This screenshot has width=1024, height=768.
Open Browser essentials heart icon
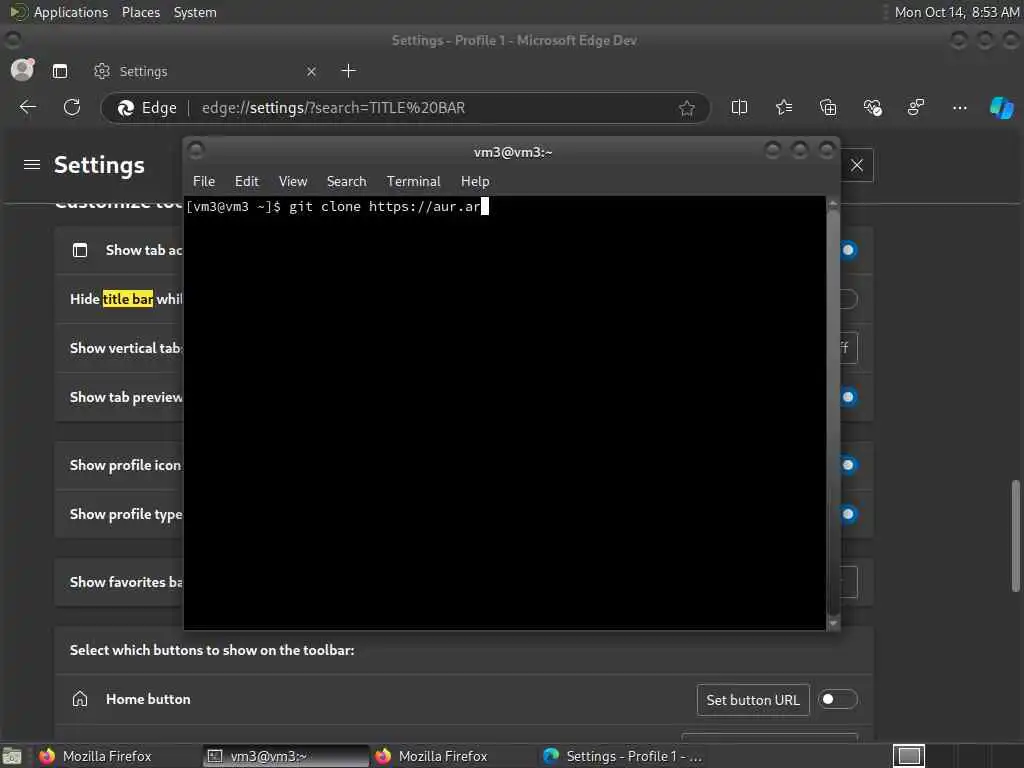pos(872,107)
